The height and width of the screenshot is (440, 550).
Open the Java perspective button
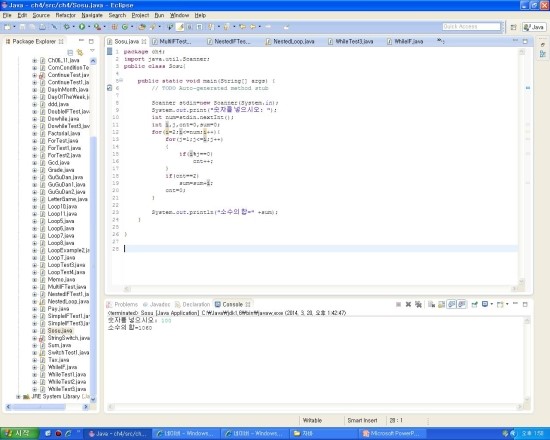[x=534, y=27]
